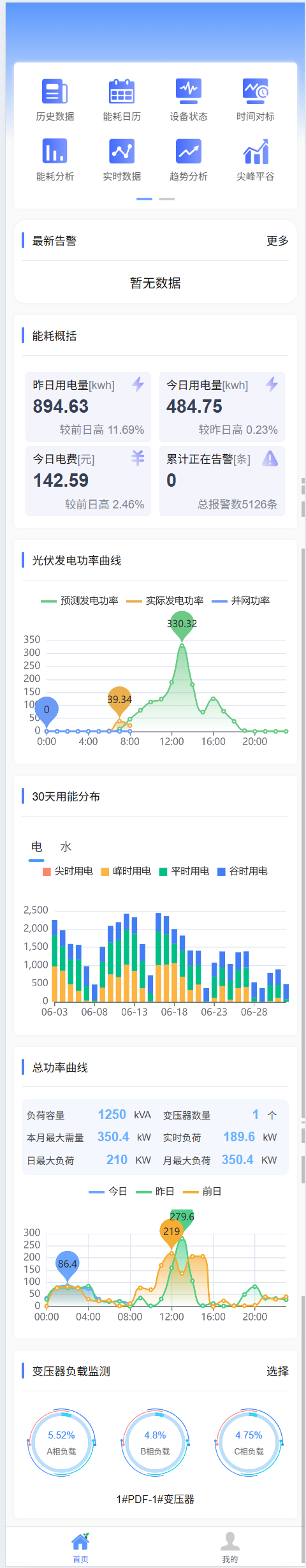Go to the 我的 profile tab

[x=230, y=1548]
